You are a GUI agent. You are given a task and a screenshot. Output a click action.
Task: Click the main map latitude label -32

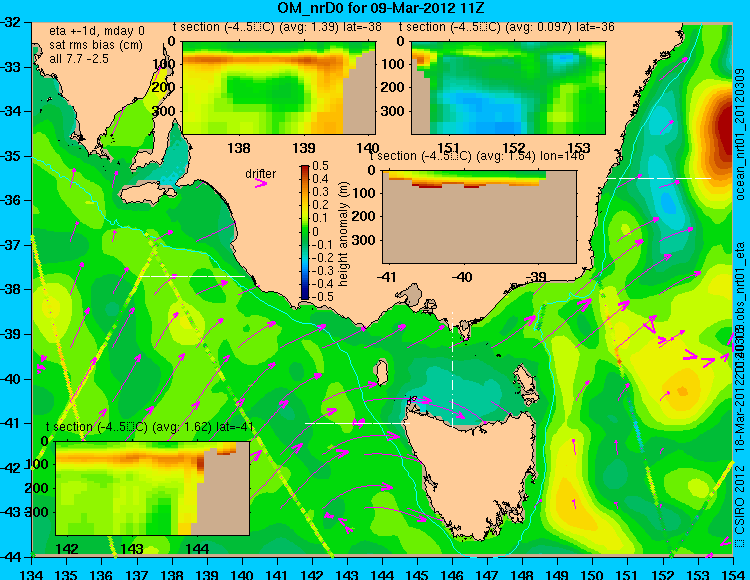click(x=11, y=22)
